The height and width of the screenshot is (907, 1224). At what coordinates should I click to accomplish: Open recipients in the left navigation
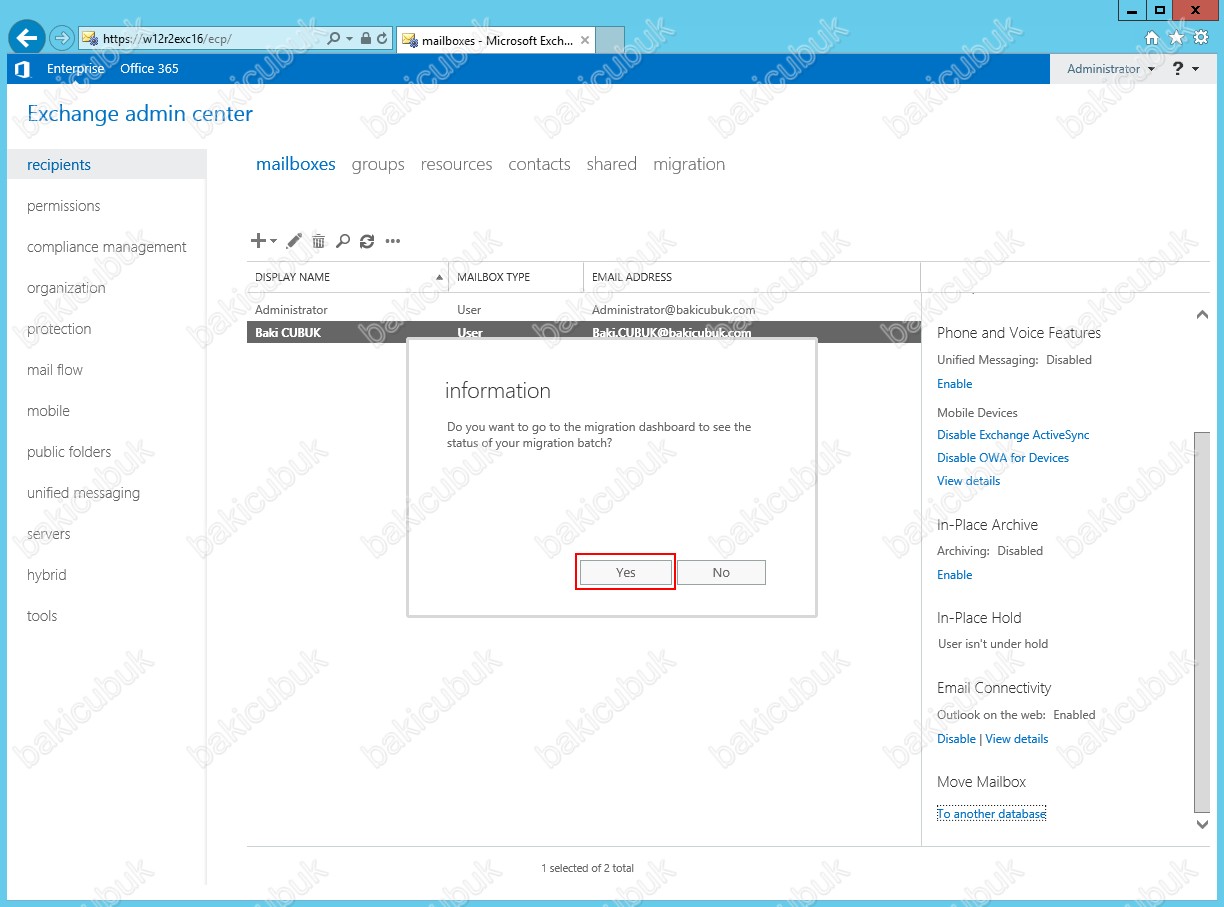[x=107, y=165]
